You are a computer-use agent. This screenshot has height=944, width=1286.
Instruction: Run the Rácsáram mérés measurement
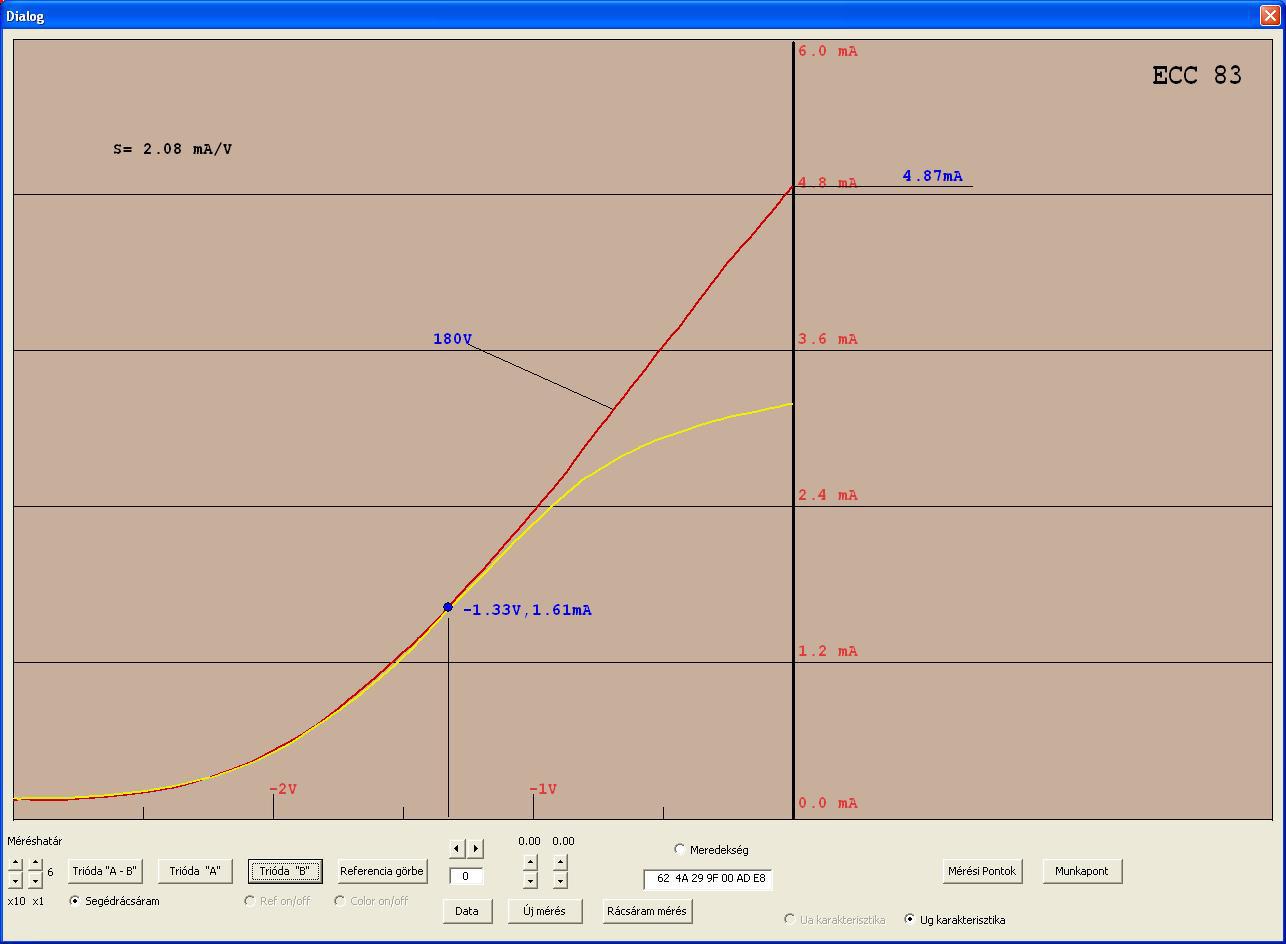[x=647, y=911]
